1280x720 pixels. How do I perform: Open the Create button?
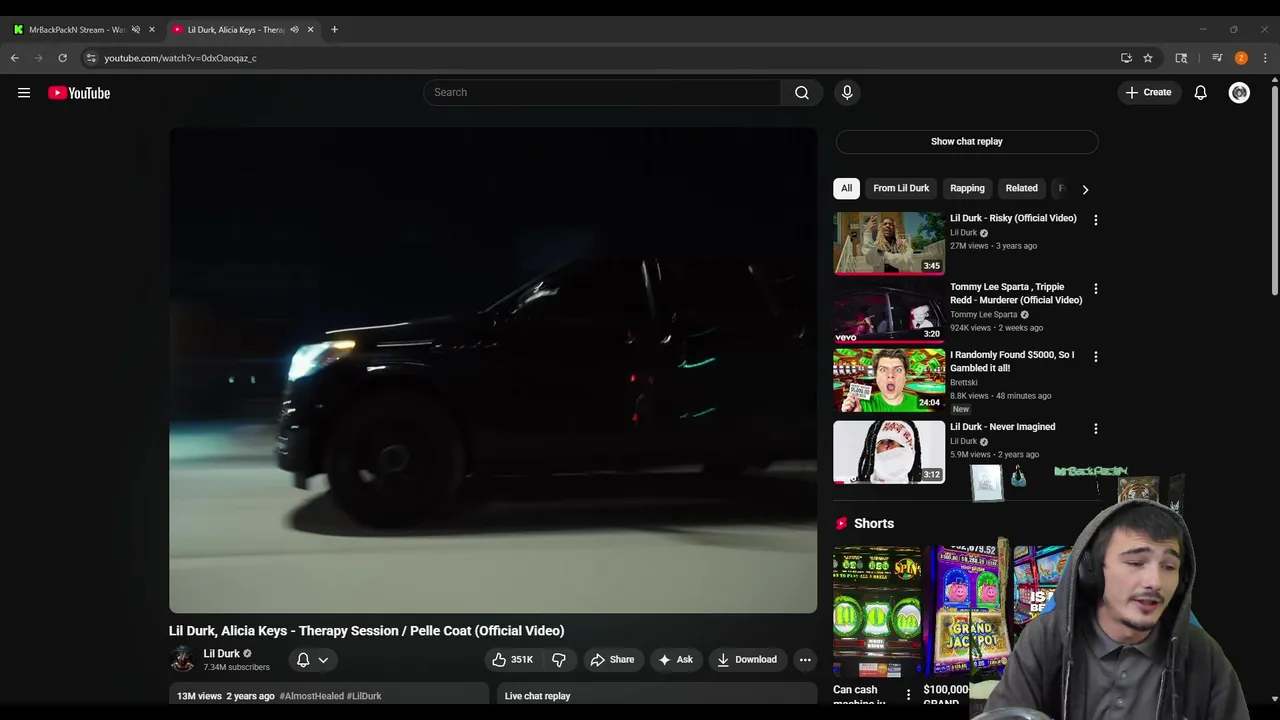(1148, 92)
